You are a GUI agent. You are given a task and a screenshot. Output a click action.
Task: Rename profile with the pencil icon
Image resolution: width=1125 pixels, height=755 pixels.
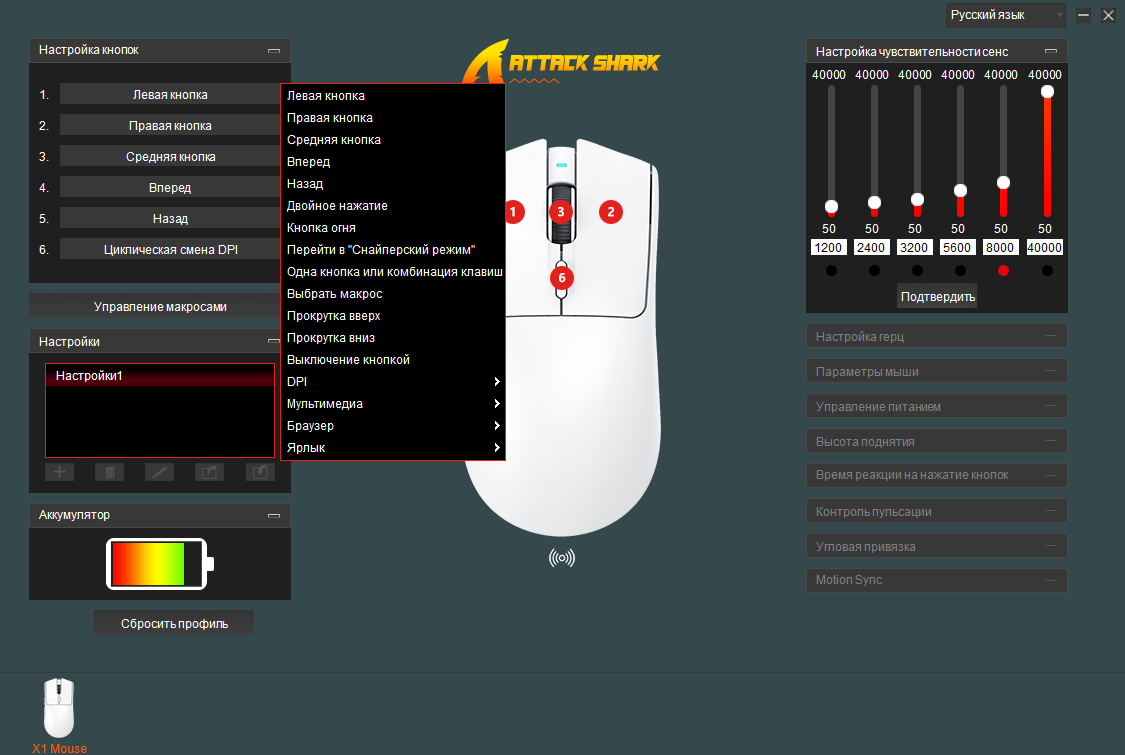click(159, 472)
